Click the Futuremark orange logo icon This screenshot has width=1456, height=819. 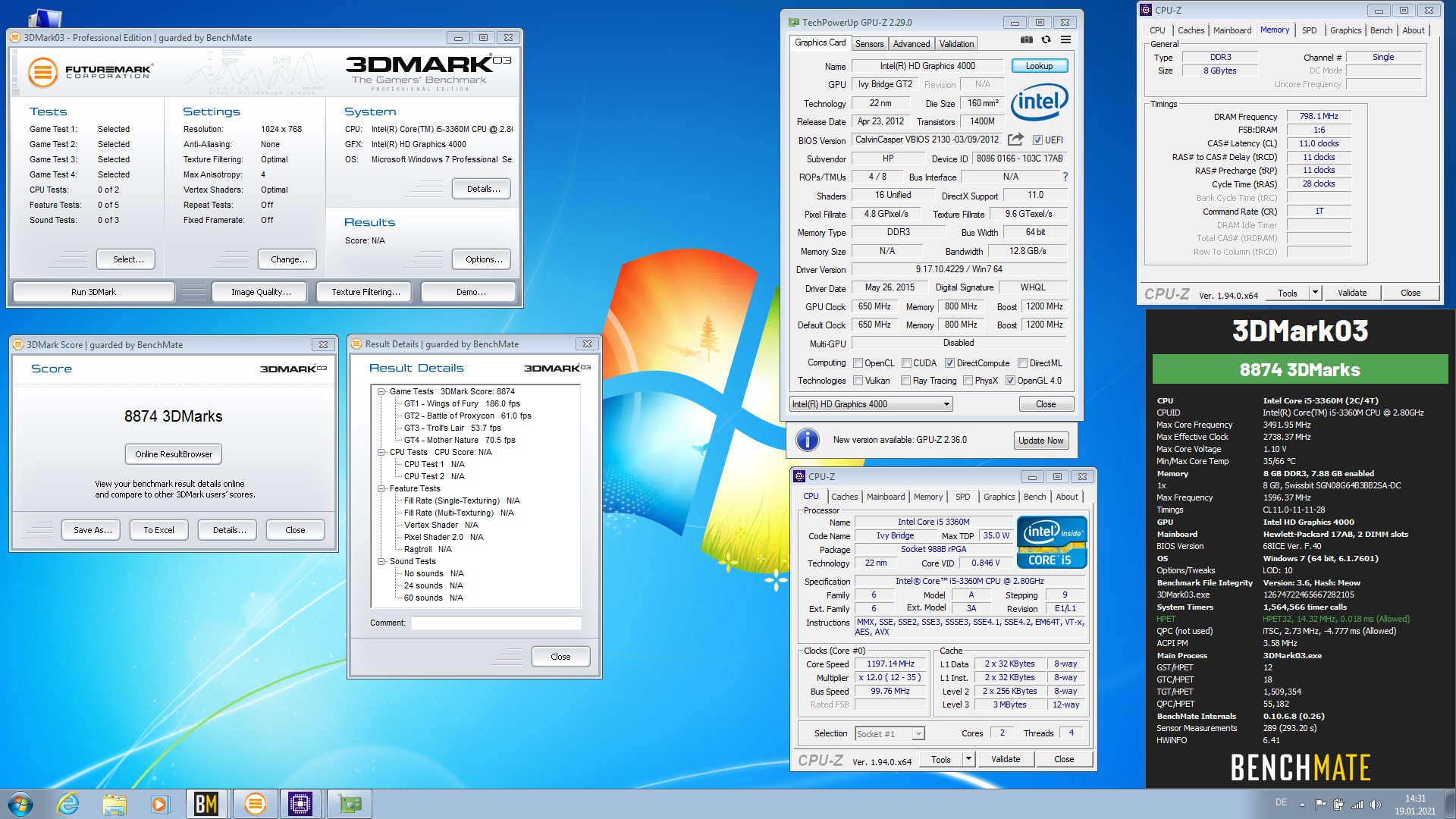click(x=42, y=73)
